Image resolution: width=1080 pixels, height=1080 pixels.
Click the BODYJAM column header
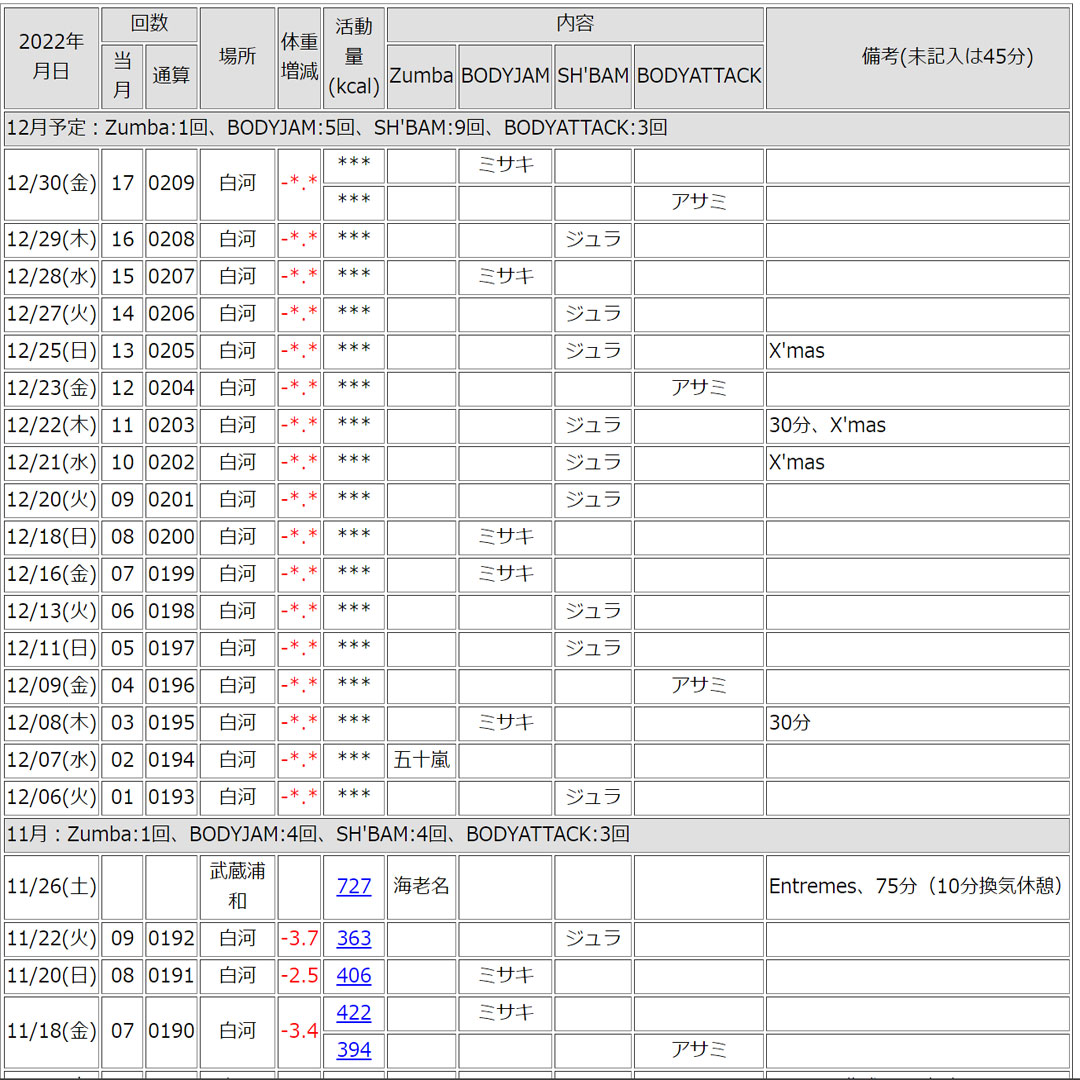506,76
